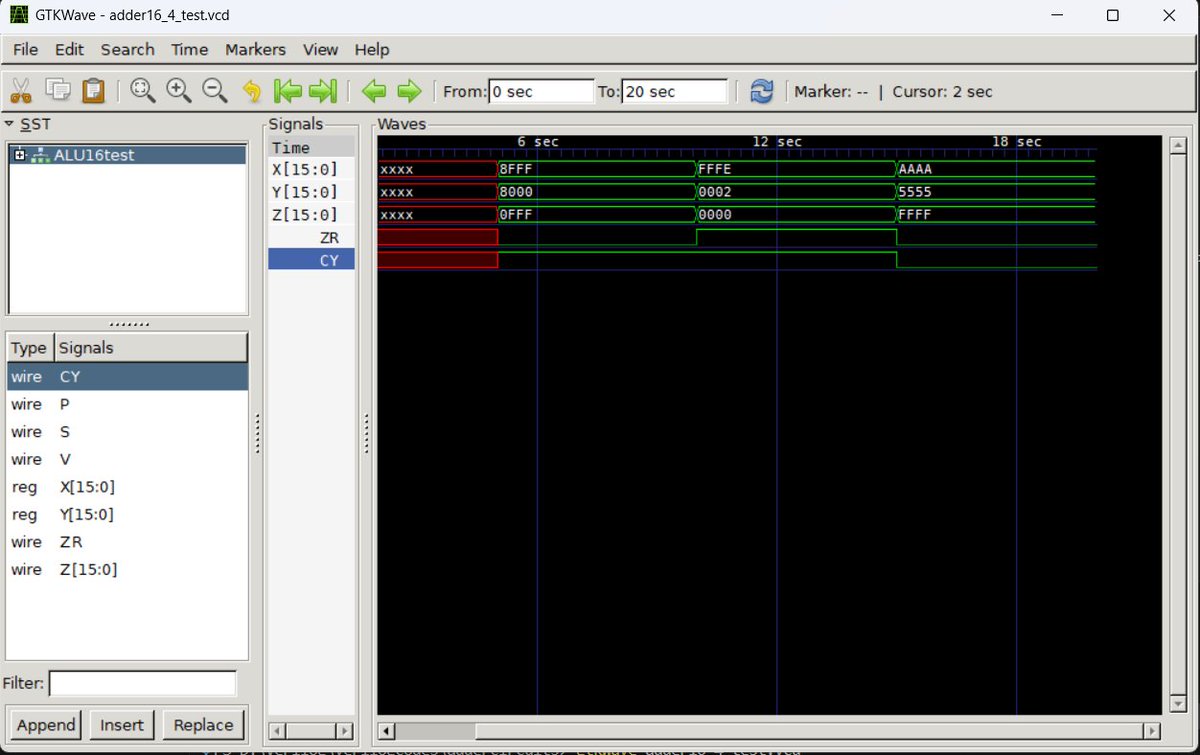Select Z[15:0] in the Signals pane
Image resolution: width=1200 pixels, height=755 pixels.
point(311,215)
